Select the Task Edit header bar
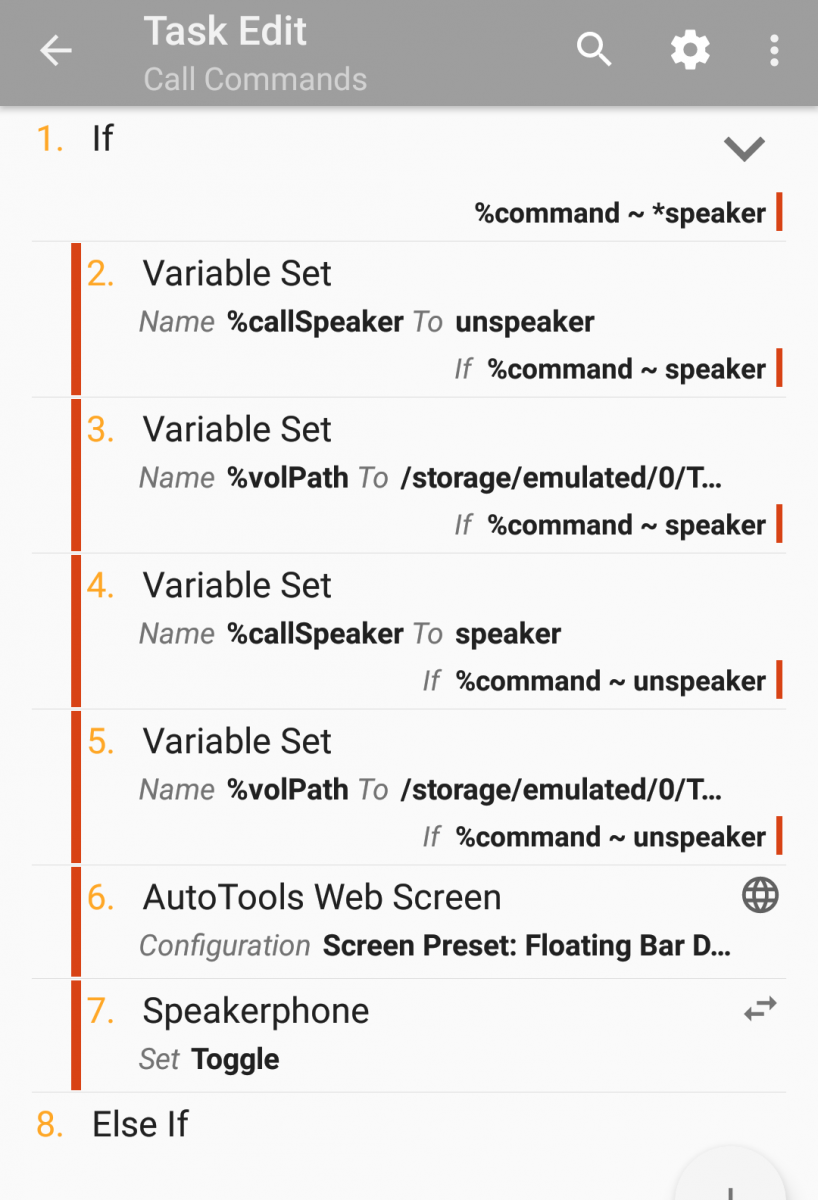The image size is (818, 1200). point(225,31)
